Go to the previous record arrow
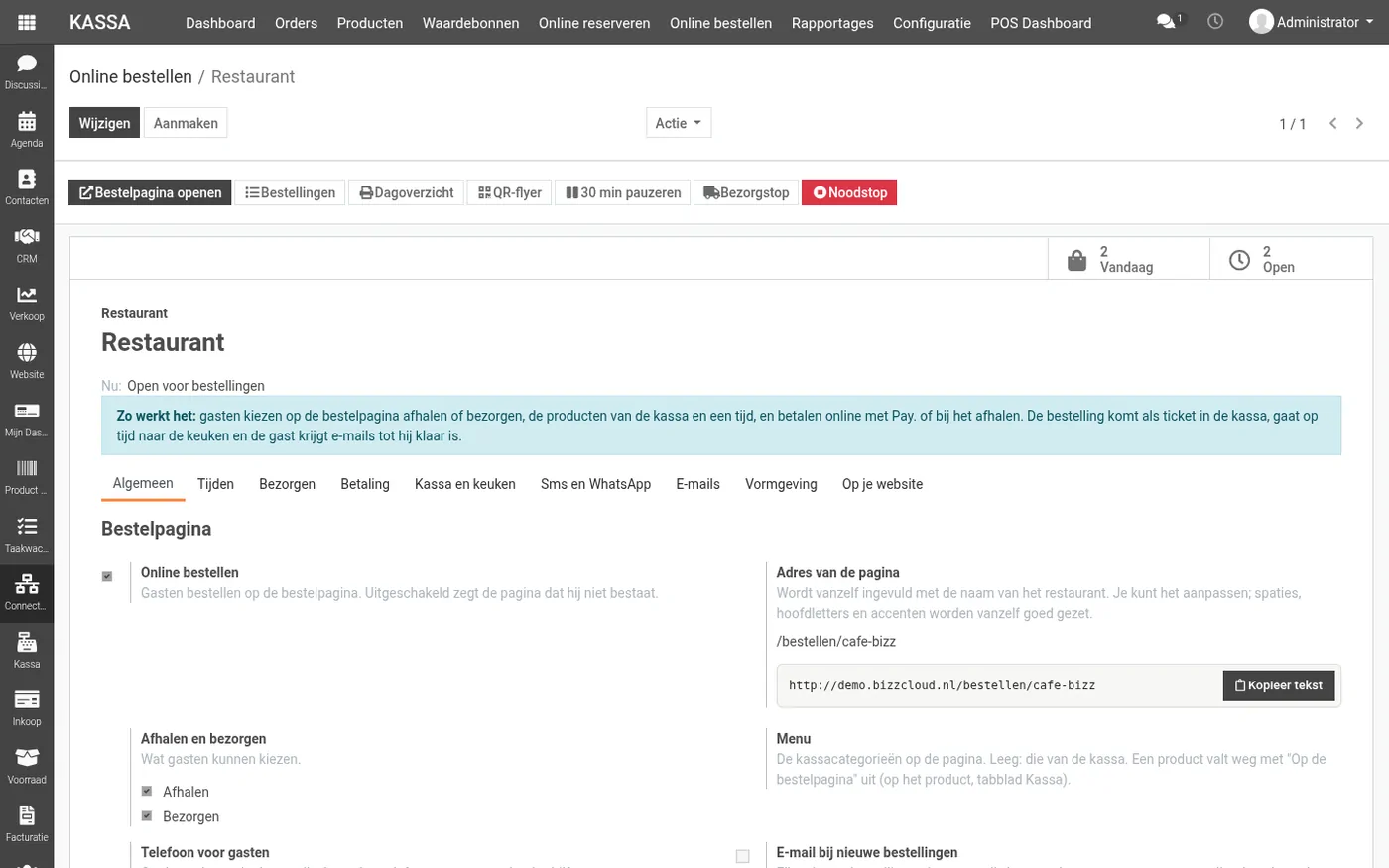Screen dimensions: 1389x868 [x=1333, y=123]
